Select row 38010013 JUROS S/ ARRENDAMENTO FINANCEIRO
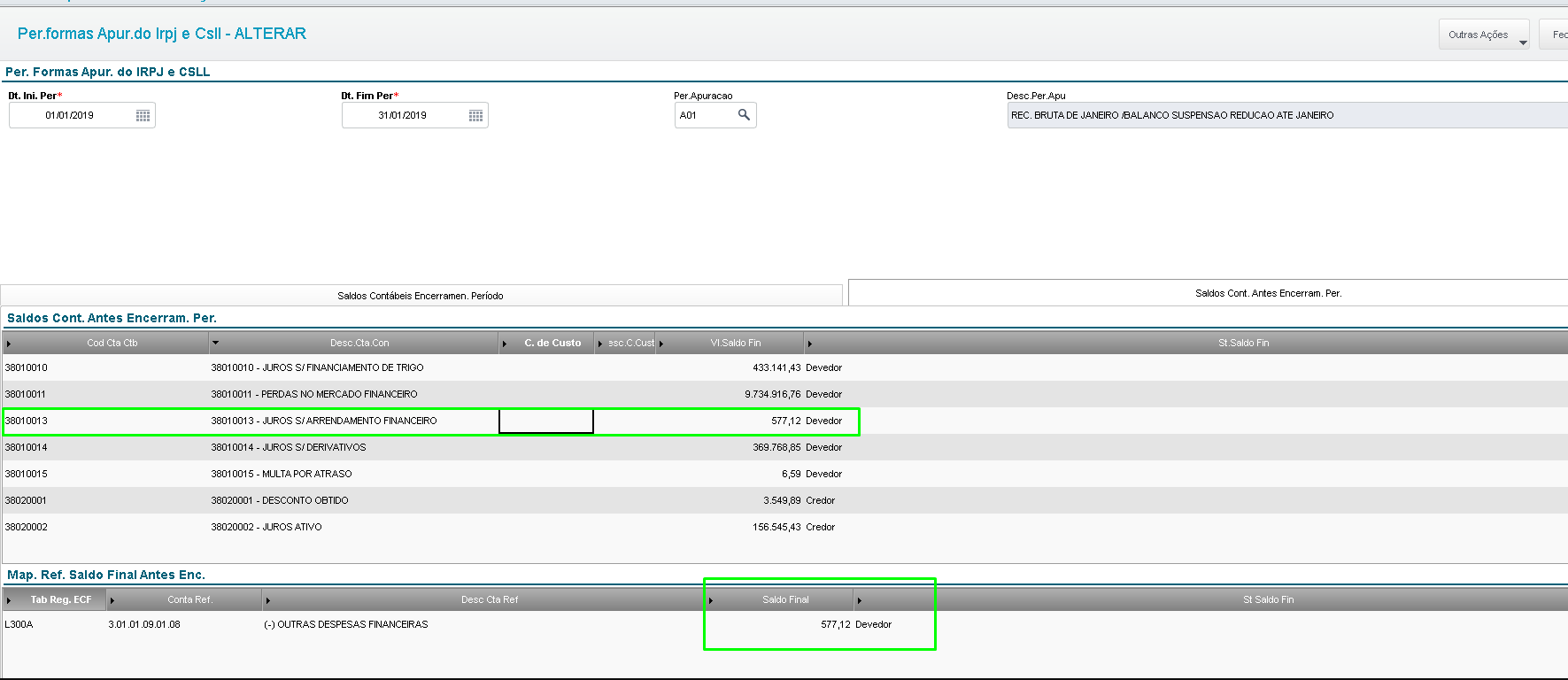The image size is (1568, 680). (x=785, y=421)
